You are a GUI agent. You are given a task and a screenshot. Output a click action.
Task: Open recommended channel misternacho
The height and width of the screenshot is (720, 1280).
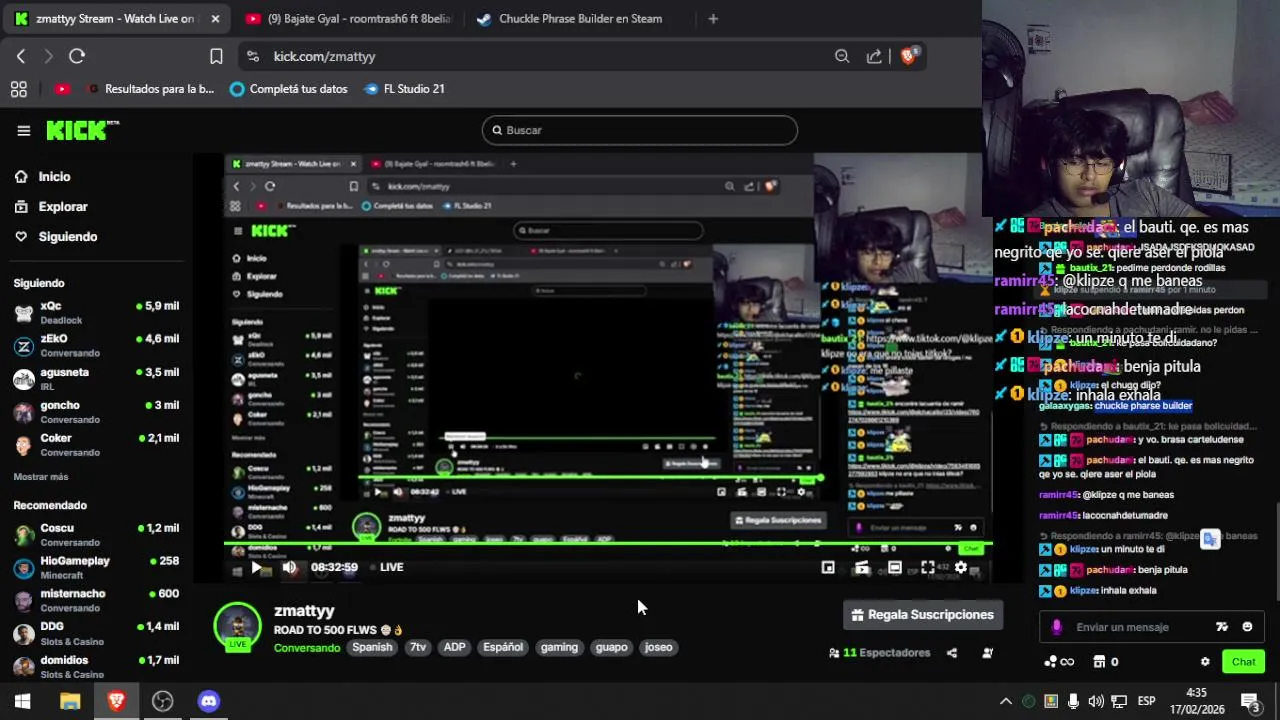pos(96,600)
